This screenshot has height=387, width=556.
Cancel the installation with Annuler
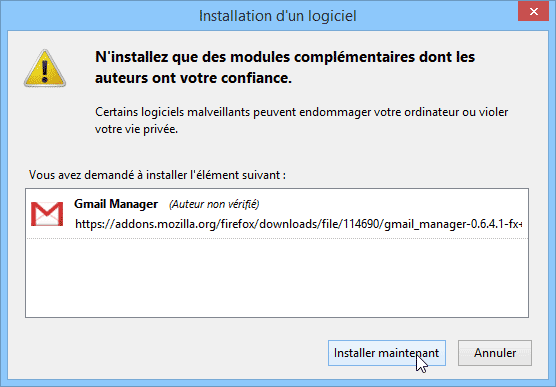coord(495,353)
